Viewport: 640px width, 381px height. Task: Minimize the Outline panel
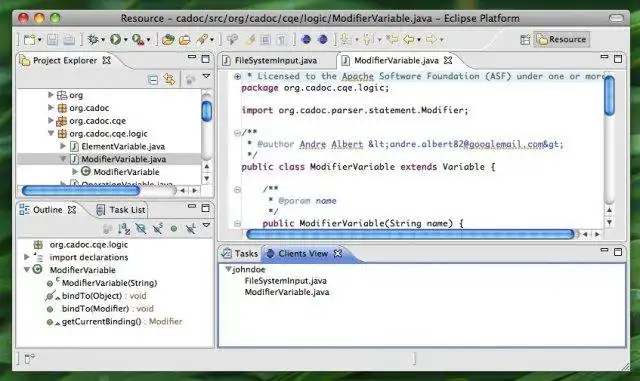tap(192, 207)
